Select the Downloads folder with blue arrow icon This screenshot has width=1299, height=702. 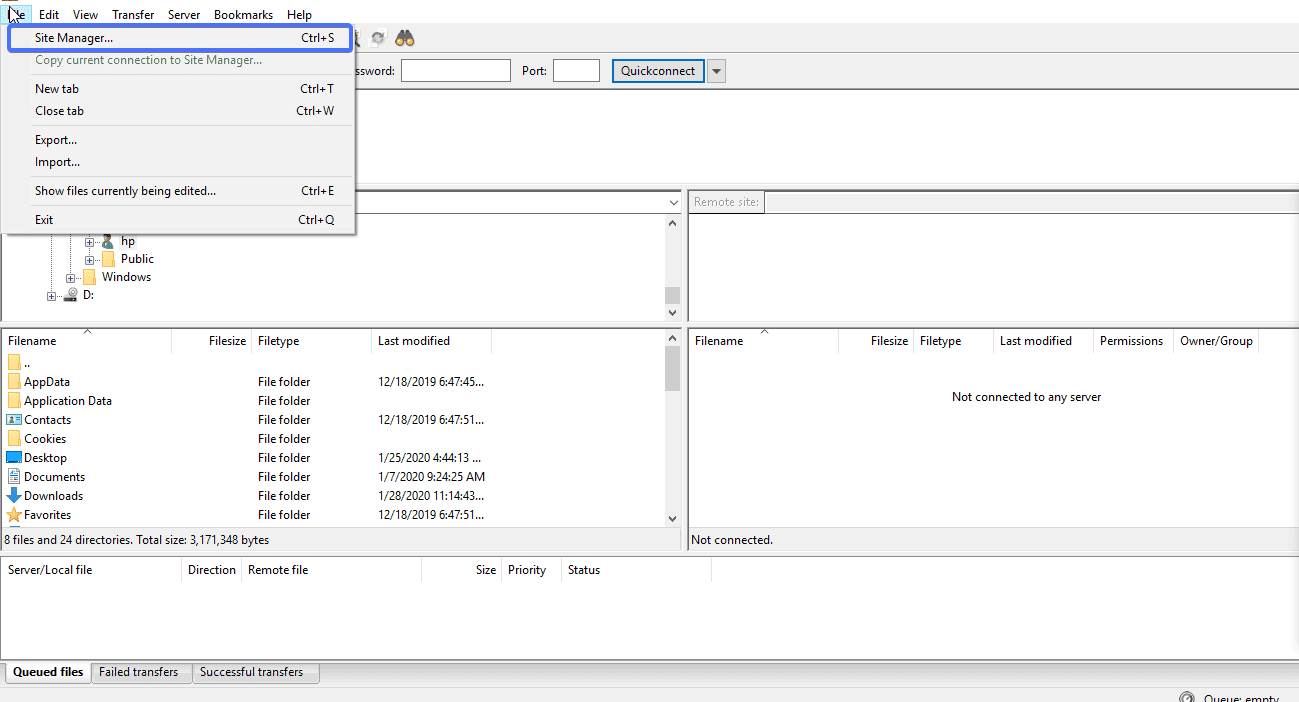click(14, 496)
